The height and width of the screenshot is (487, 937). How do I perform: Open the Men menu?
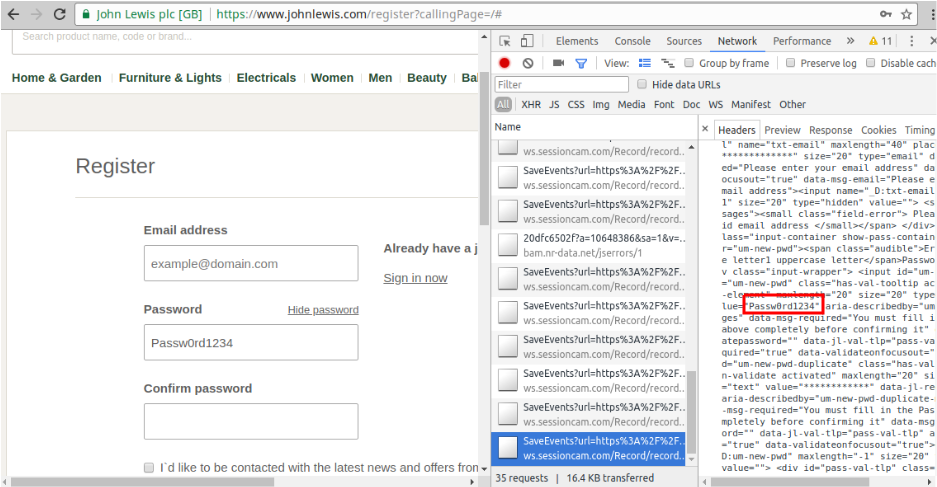(380, 78)
